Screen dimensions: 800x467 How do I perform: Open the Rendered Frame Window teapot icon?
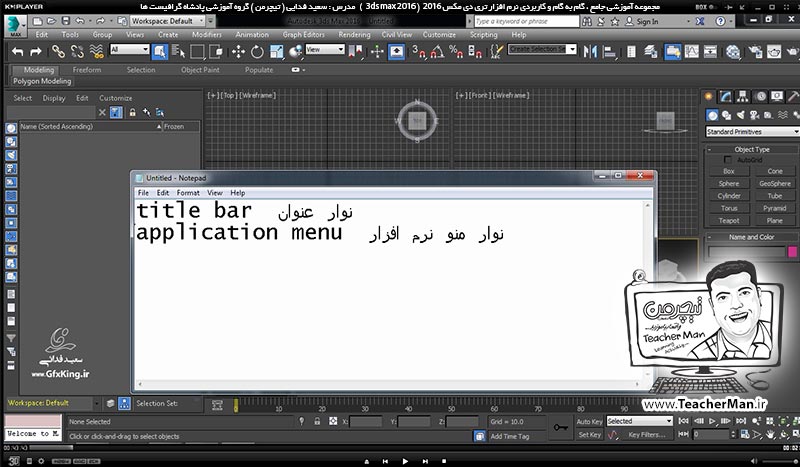coord(774,51)
